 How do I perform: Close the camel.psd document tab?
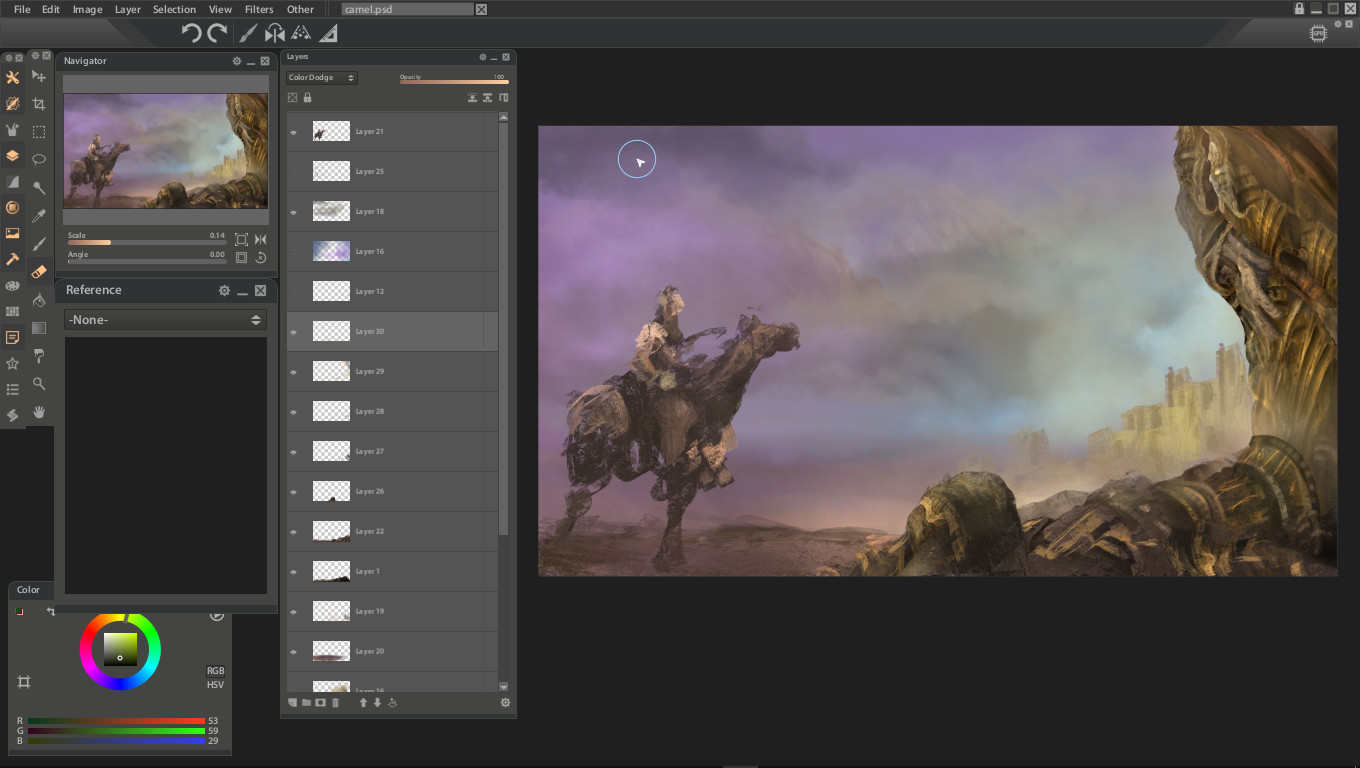pos(481,9)
